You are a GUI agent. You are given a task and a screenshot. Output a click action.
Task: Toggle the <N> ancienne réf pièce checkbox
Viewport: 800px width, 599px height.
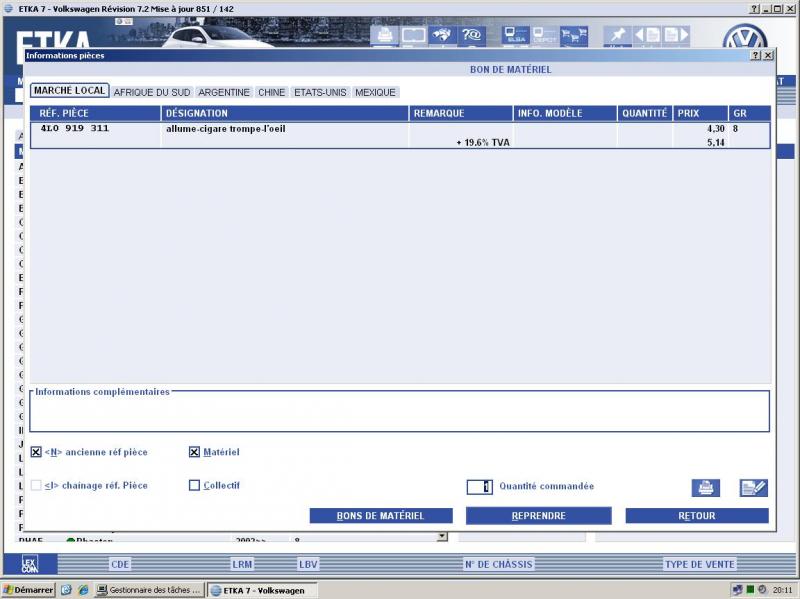tap(36, 452)
